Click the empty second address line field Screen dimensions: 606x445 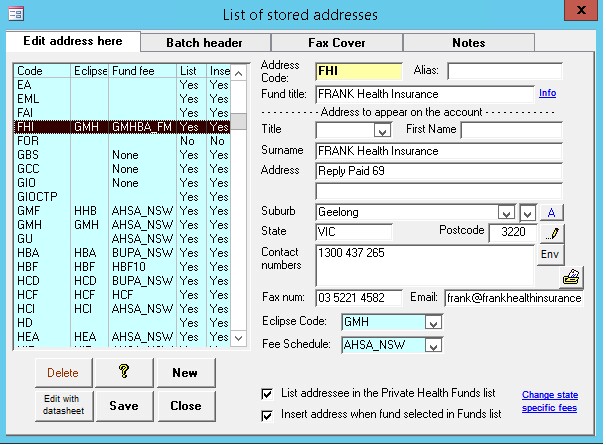coord(439,191)
